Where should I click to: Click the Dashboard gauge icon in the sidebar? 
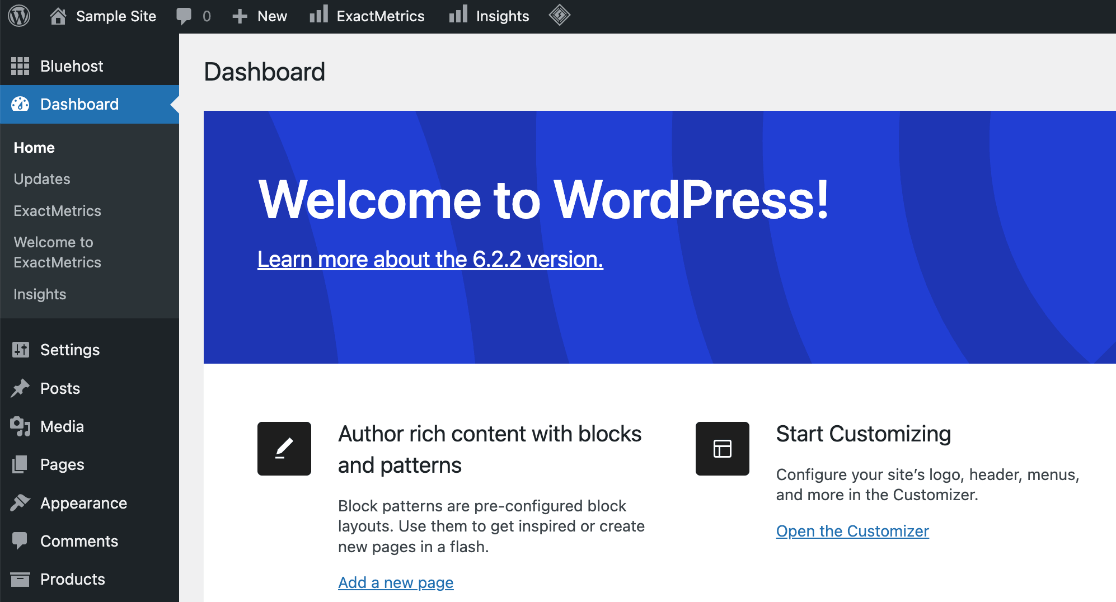click(x=20, y=105)
